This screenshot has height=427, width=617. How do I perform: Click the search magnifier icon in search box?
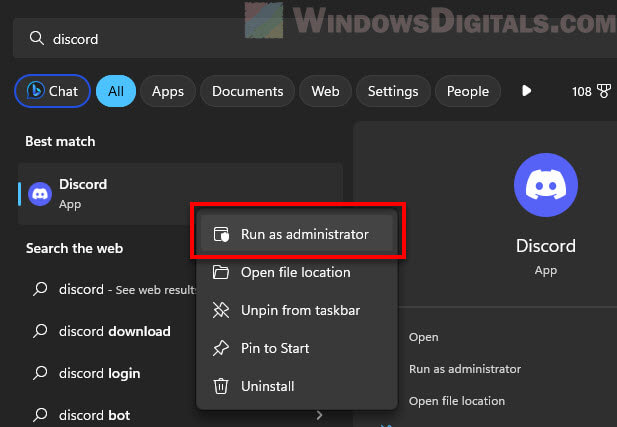[x=37, y=39]
